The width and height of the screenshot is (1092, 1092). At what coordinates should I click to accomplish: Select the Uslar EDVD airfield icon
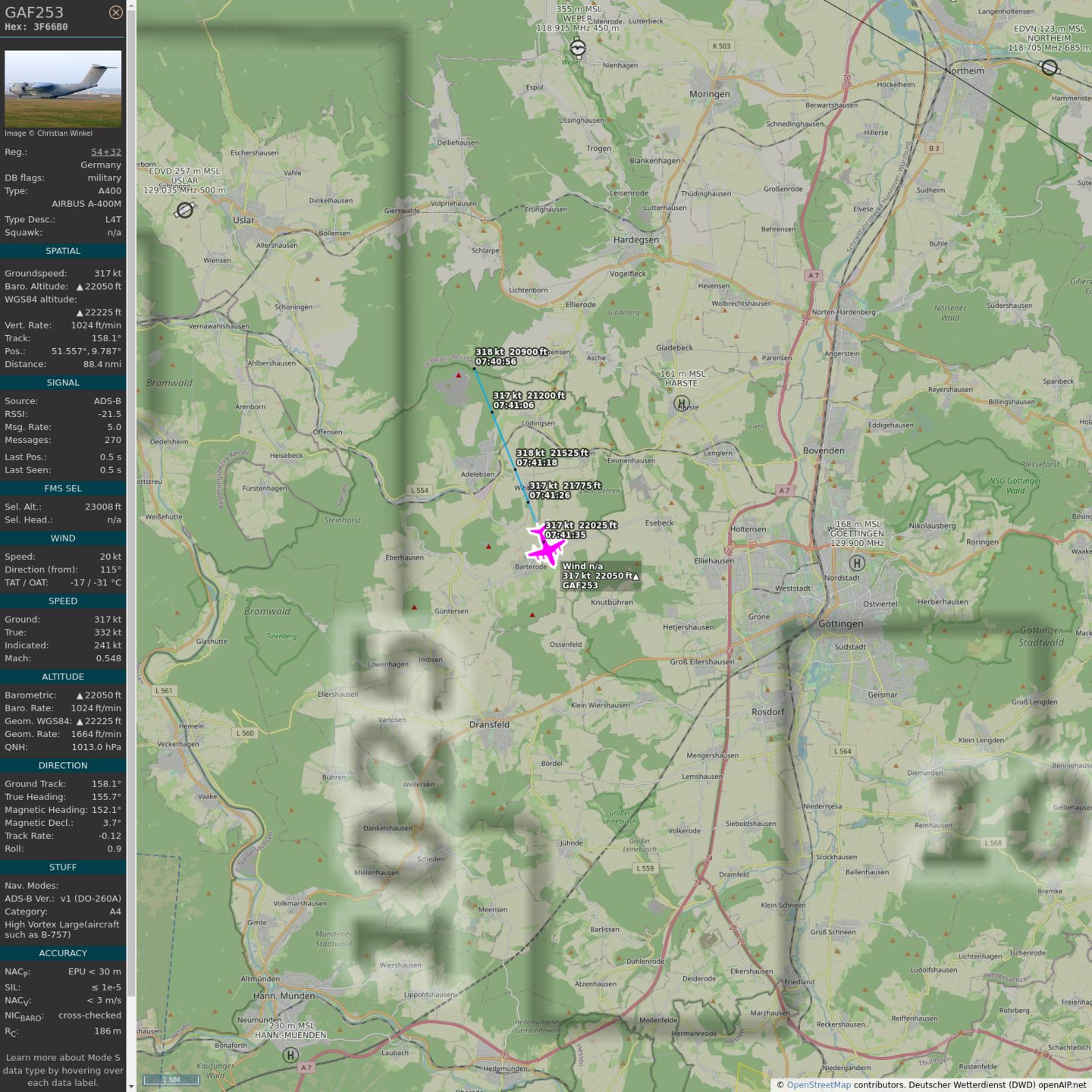(x=185, y=210)
